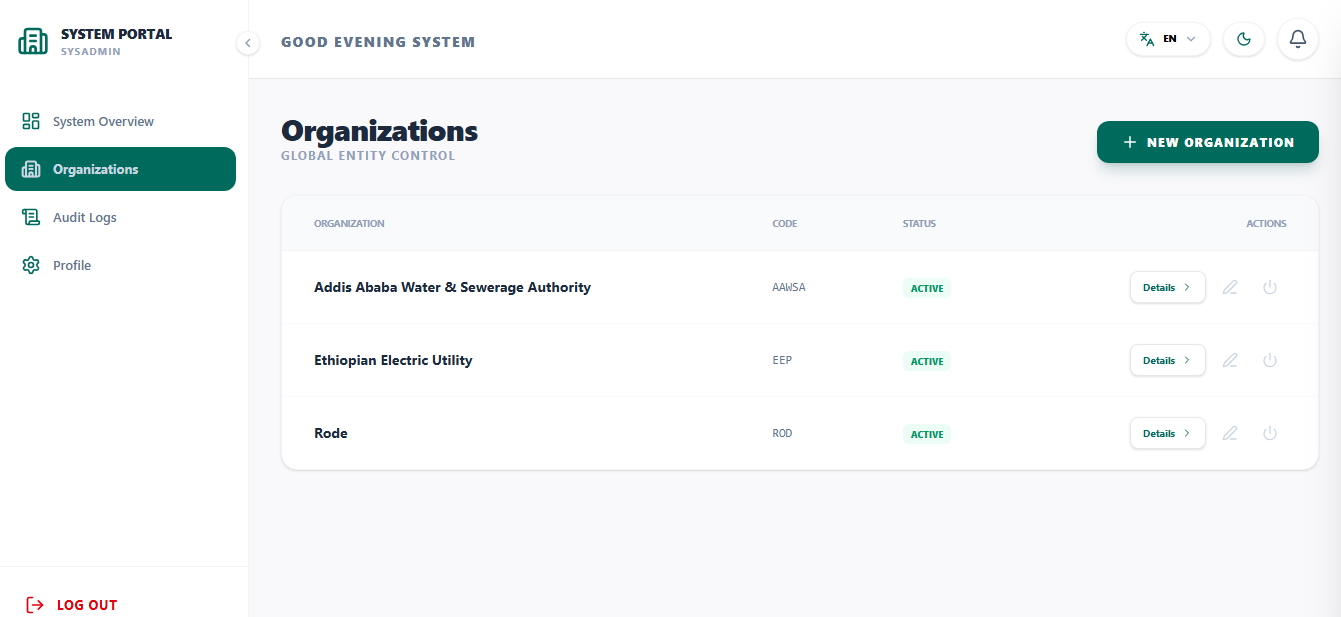This screenshot has height=617, width=1341.
Task: Deactivate Ethiopian Electric Utility with the power icon
Action: [x=1270, y=360]
